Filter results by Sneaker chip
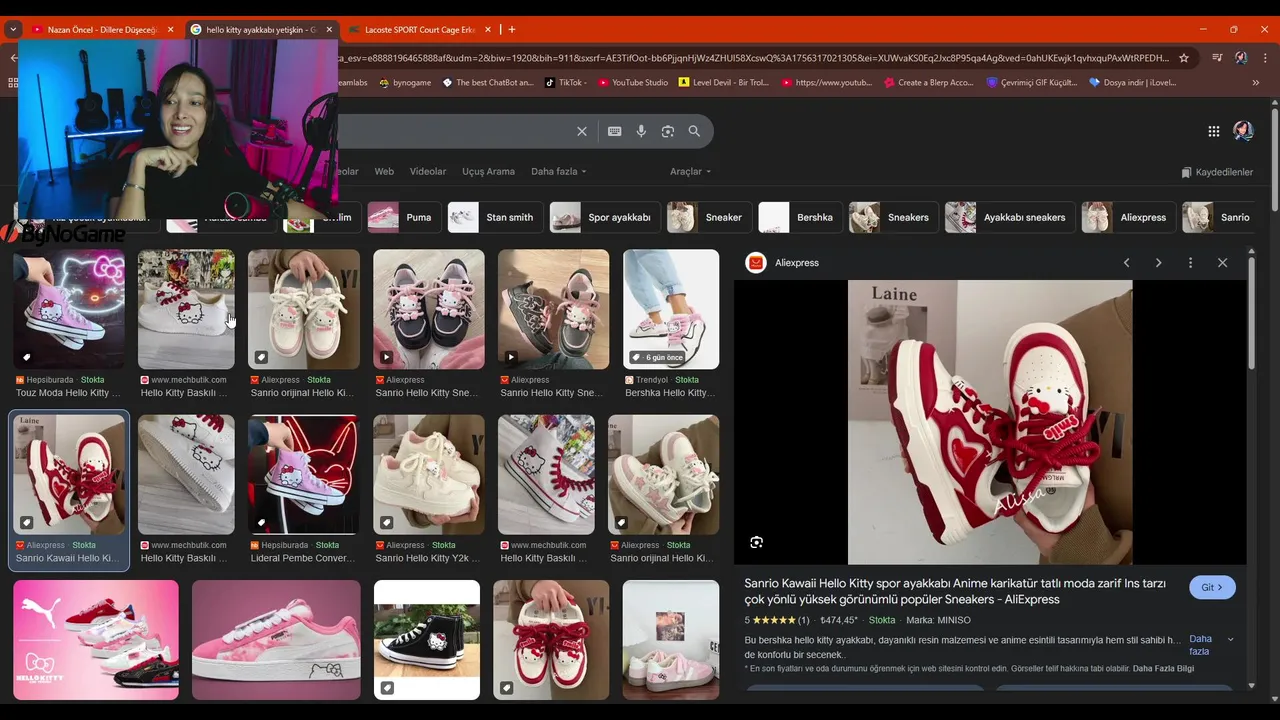This screenshot has width=1280, height=720. pos(709,217)
